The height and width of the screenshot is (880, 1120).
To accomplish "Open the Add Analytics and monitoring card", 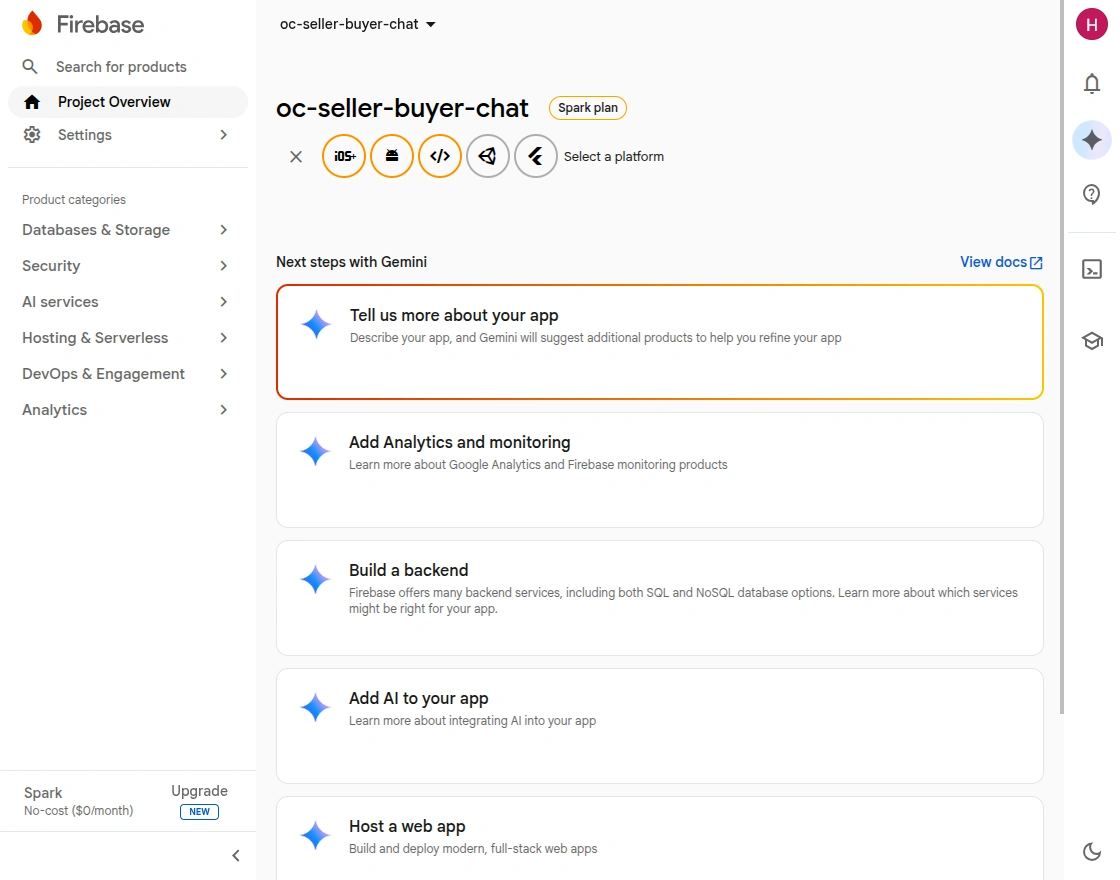I will (659, 470).
